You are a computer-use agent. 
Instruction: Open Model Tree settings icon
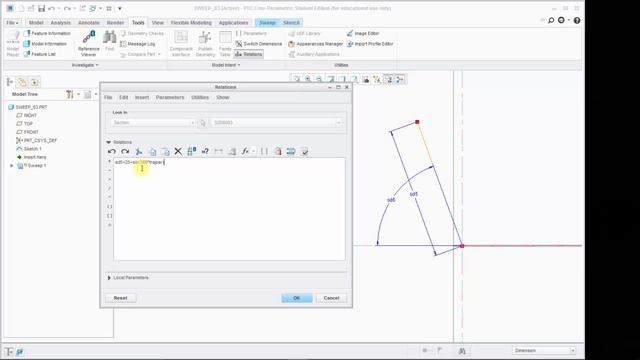(x=70, y=94)
